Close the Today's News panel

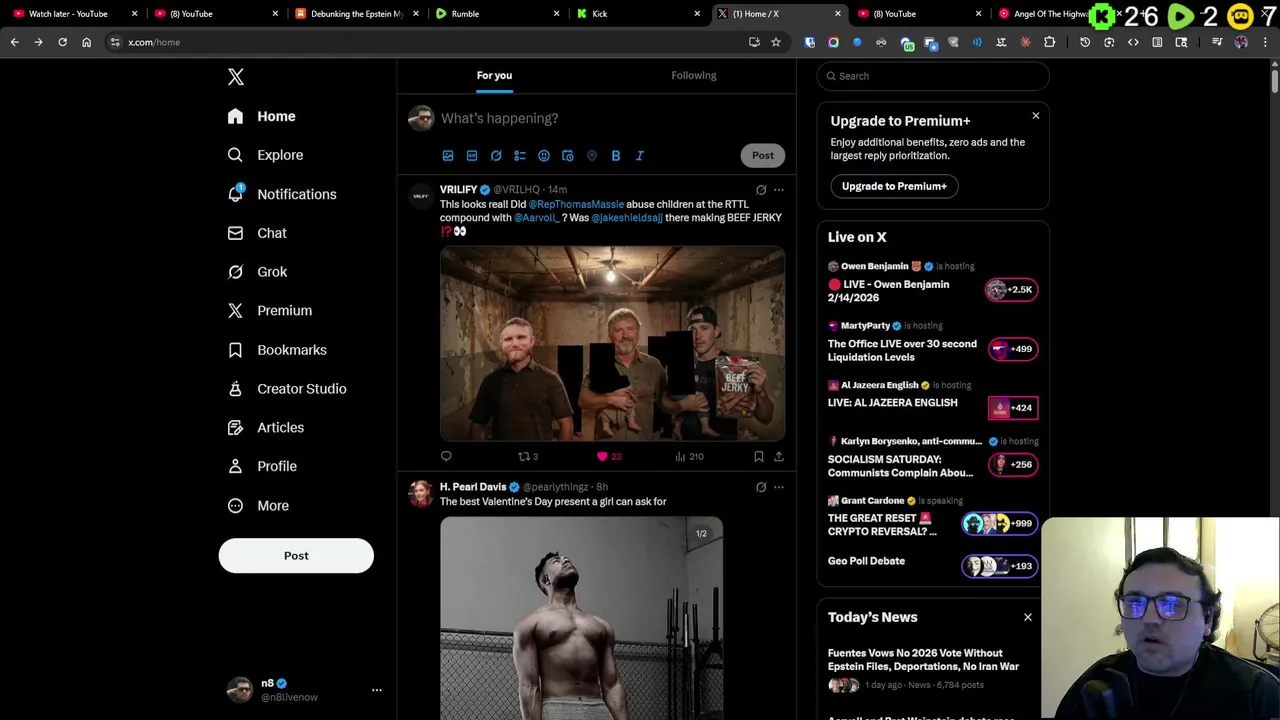coord(1028,617)
